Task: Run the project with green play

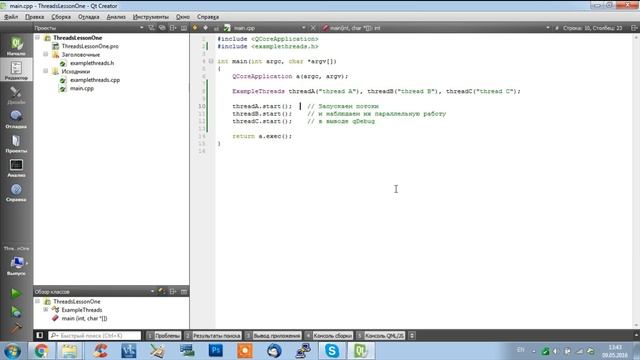Action: click(16, 293)
